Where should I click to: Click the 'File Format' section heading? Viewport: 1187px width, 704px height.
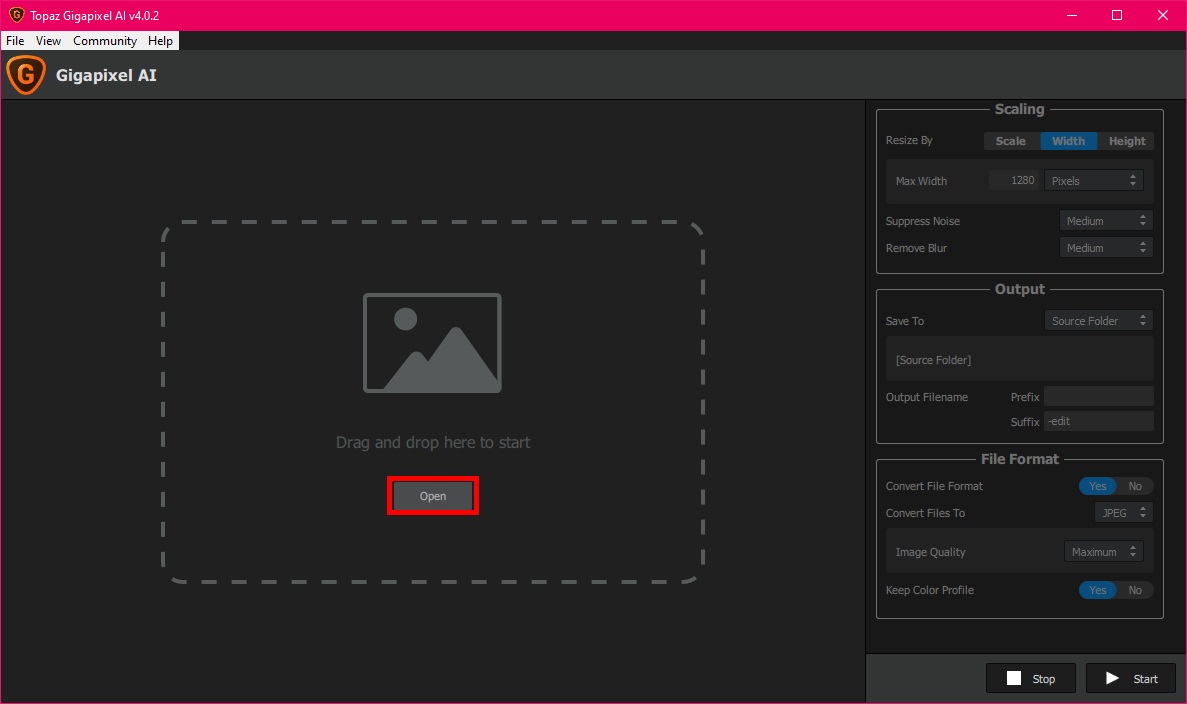coord(1020,459)
